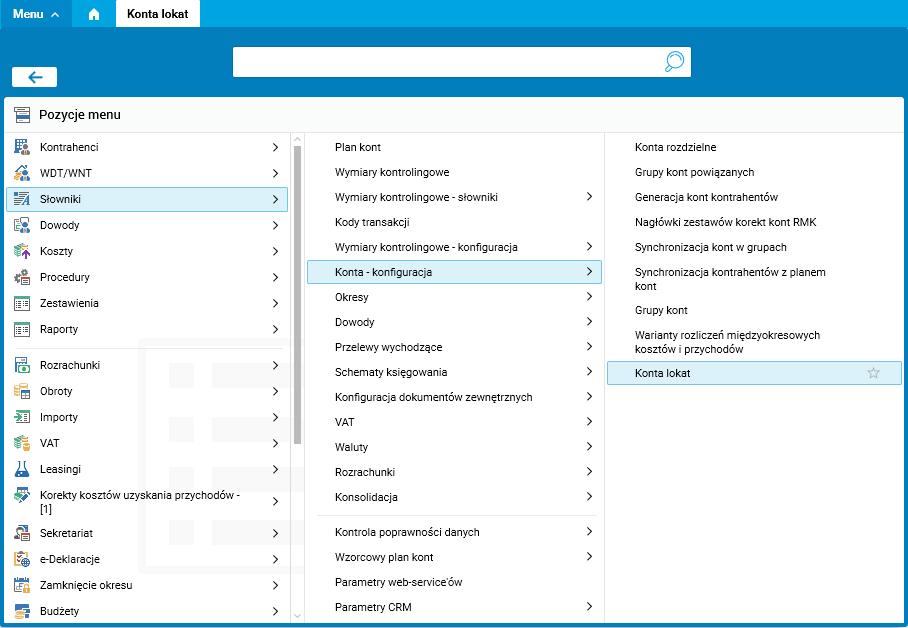Open Grupy kont powiązanych
The height and width of the screenshot is (628, 908).
694,172
